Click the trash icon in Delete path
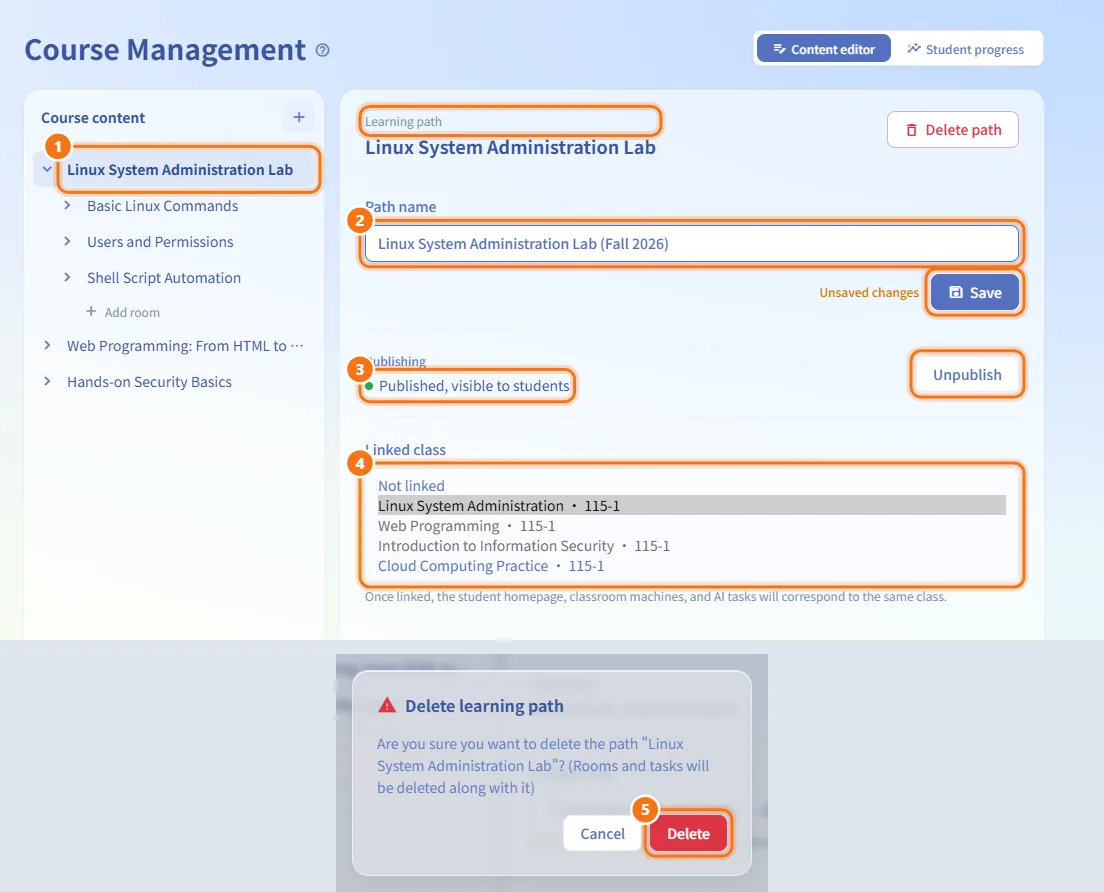This screenshot has height=892, width=1104. 911,130
